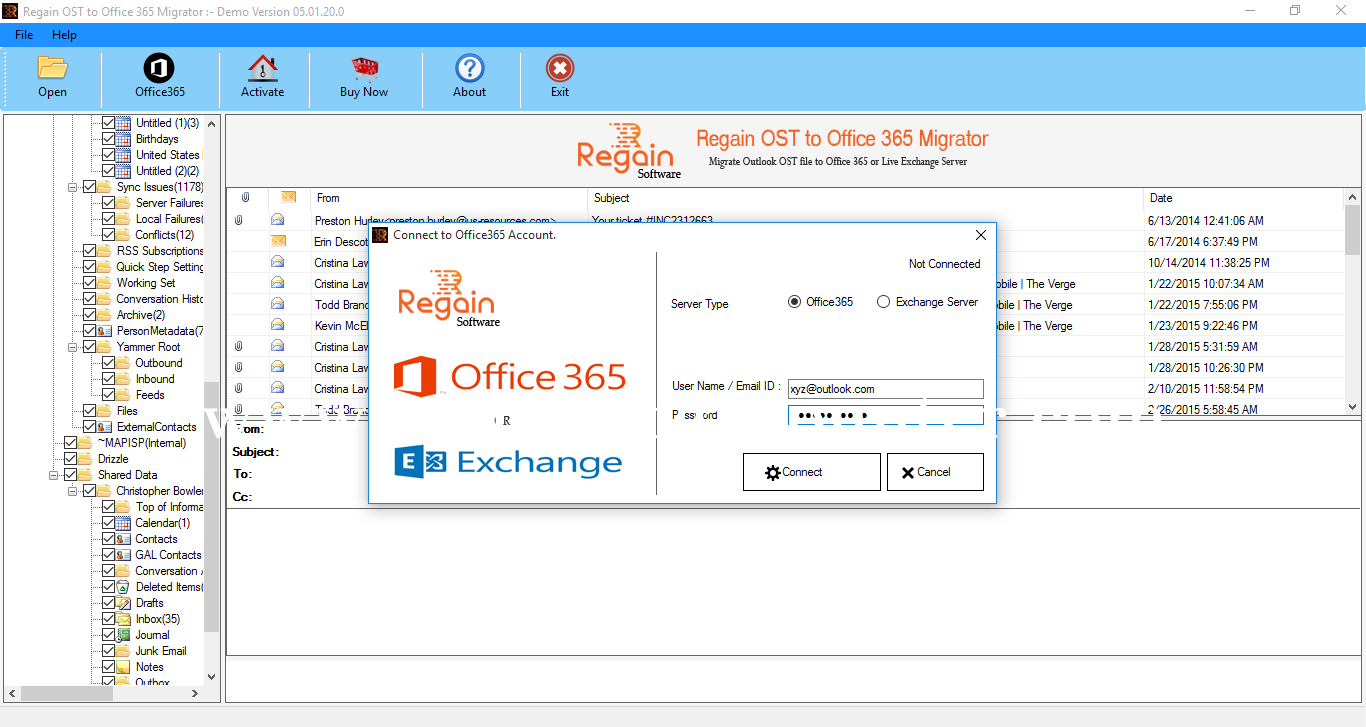Toggle the Shared Data checkbox
1366x727 pixels.
click(x=70, y=475)
